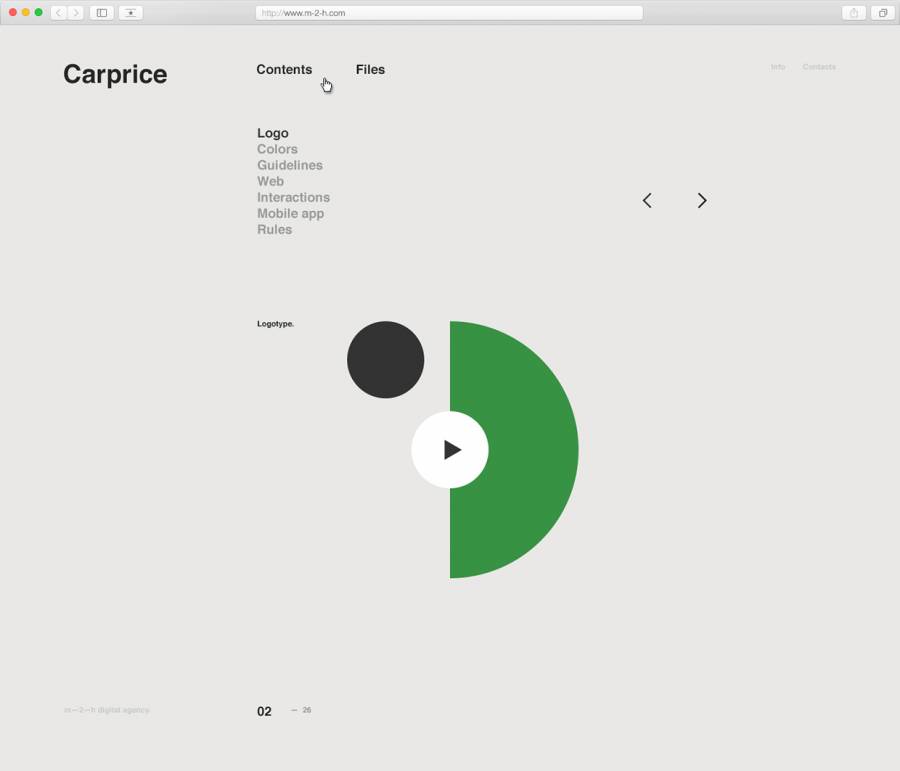Show all tabs using the tabs icon

(x=883, y=13)
